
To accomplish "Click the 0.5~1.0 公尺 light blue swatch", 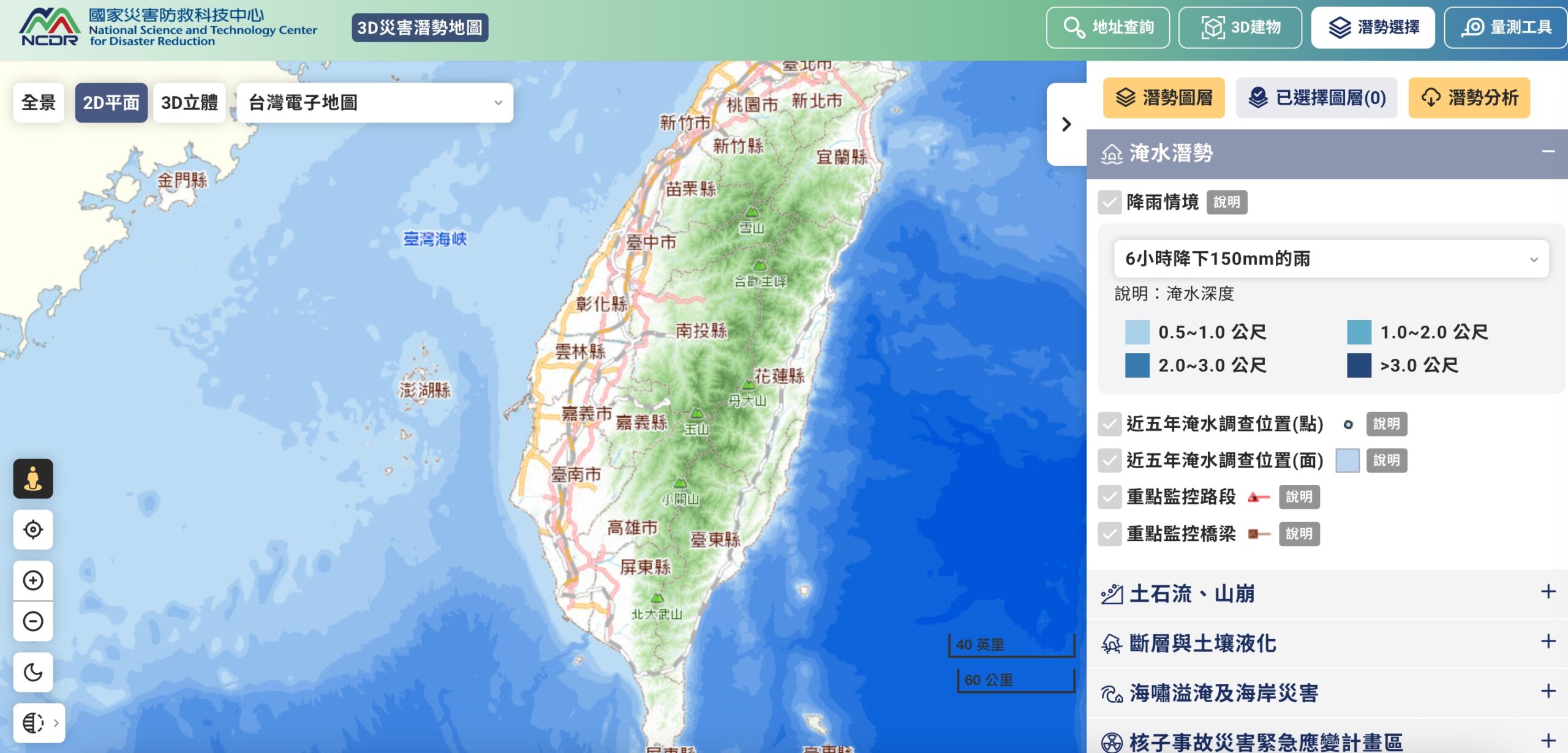I will tap(1137, 332).
